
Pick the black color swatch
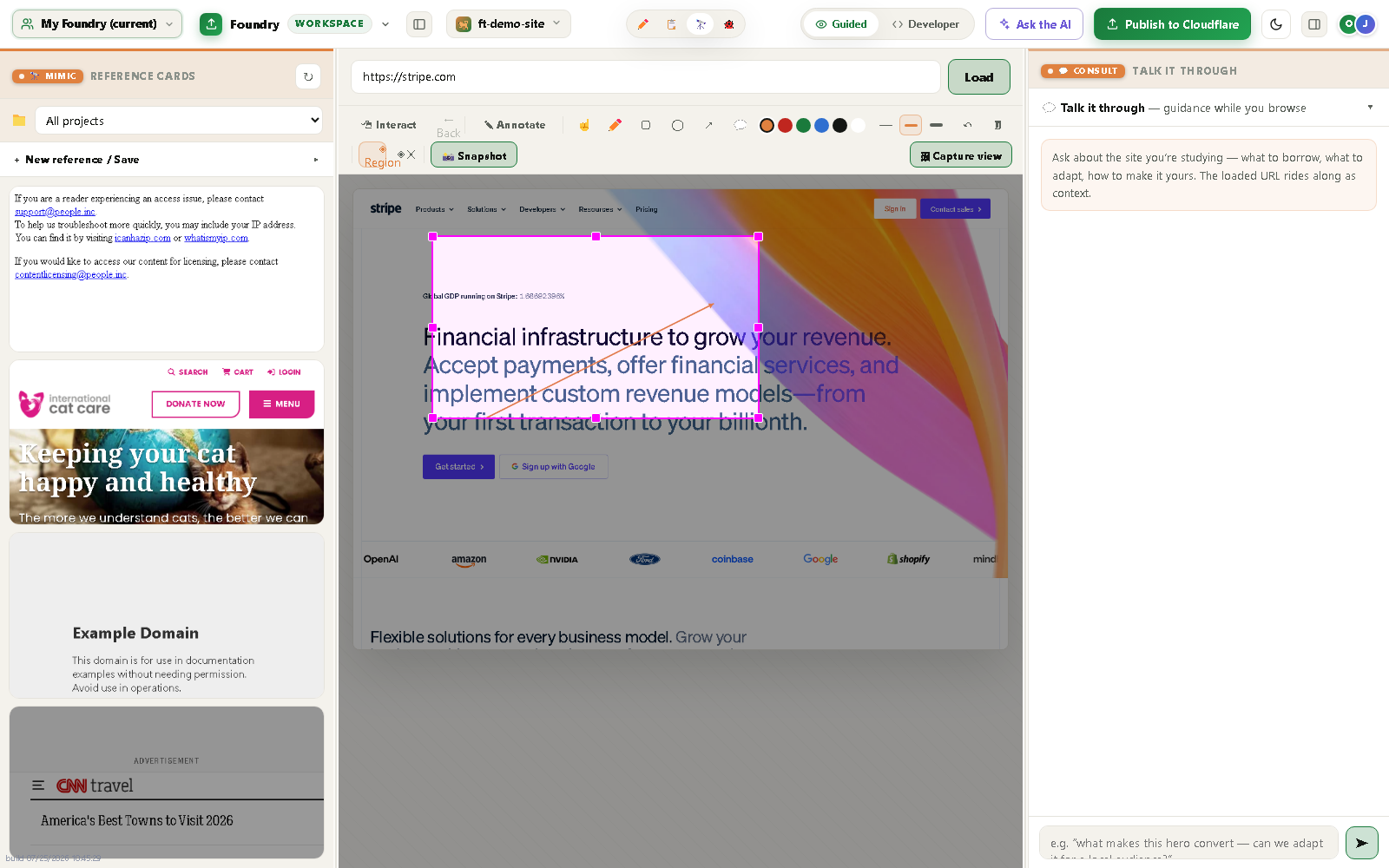[x=839, y=125]
